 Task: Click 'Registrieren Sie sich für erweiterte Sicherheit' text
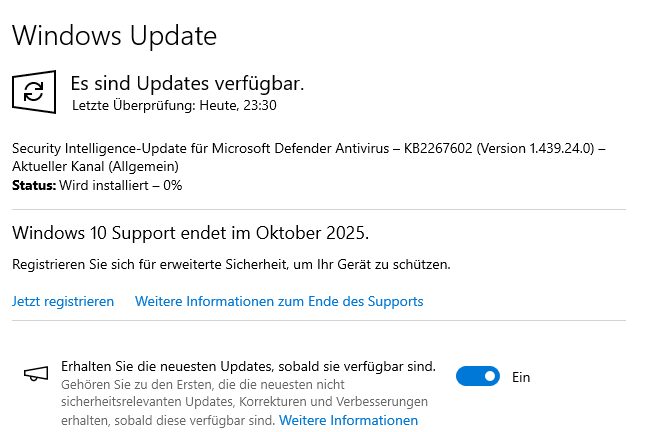point(231,265)
